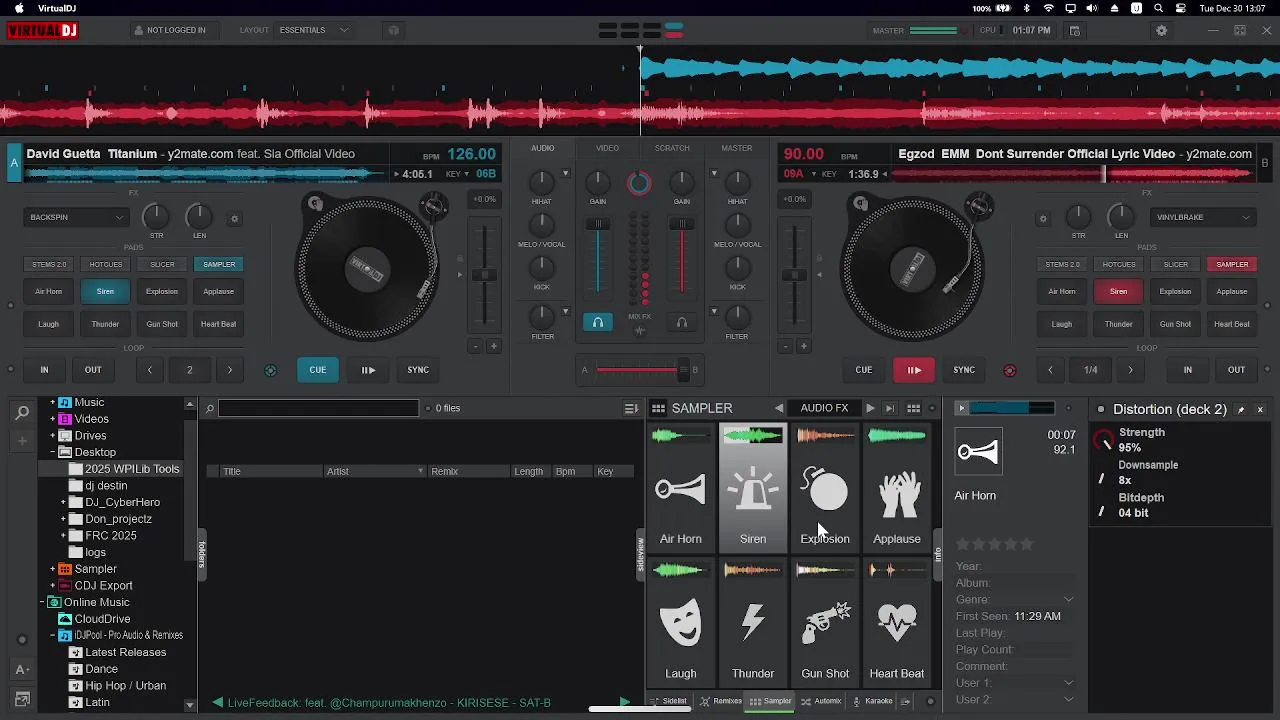Screen dimensions: 1280x720
Task: Open the Genre field dropdown
Action: click(1068, 600)
